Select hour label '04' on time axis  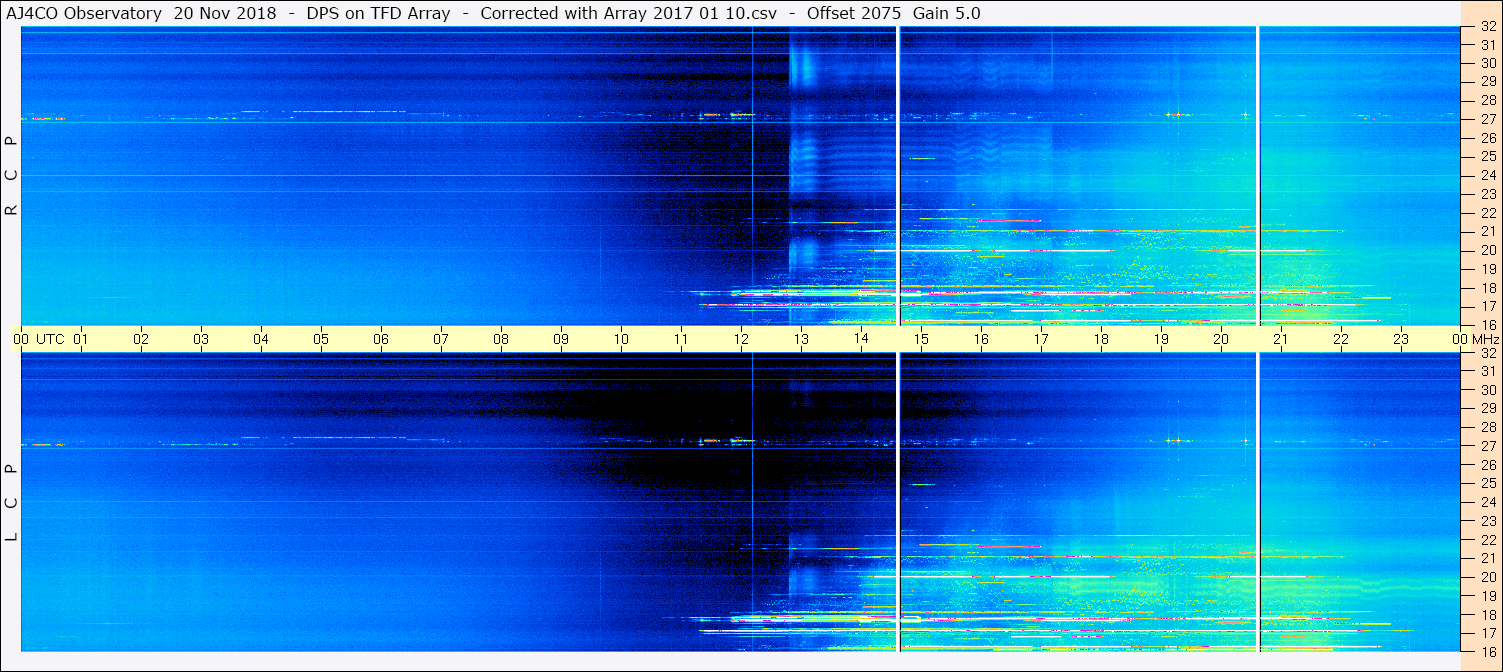click(261, 339)
